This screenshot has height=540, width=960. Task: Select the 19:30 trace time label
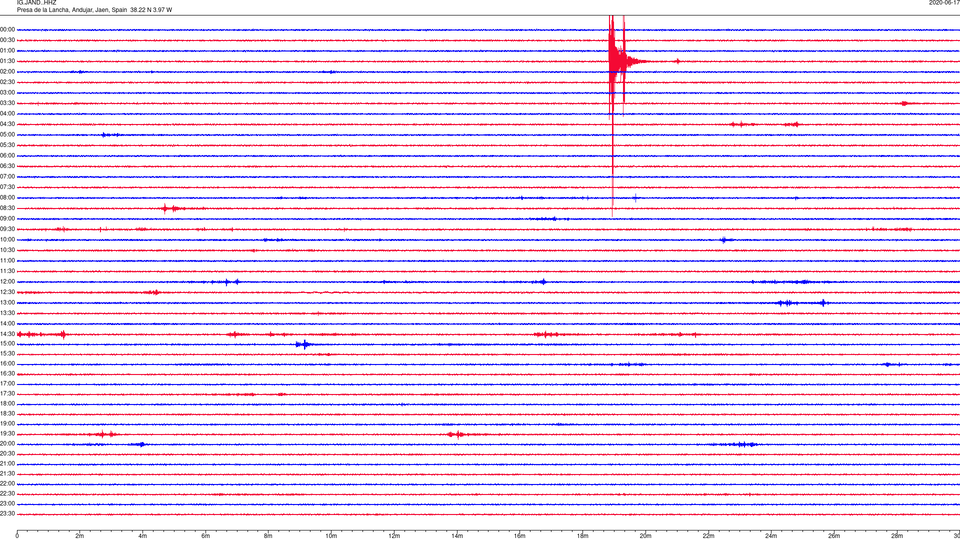7,433
